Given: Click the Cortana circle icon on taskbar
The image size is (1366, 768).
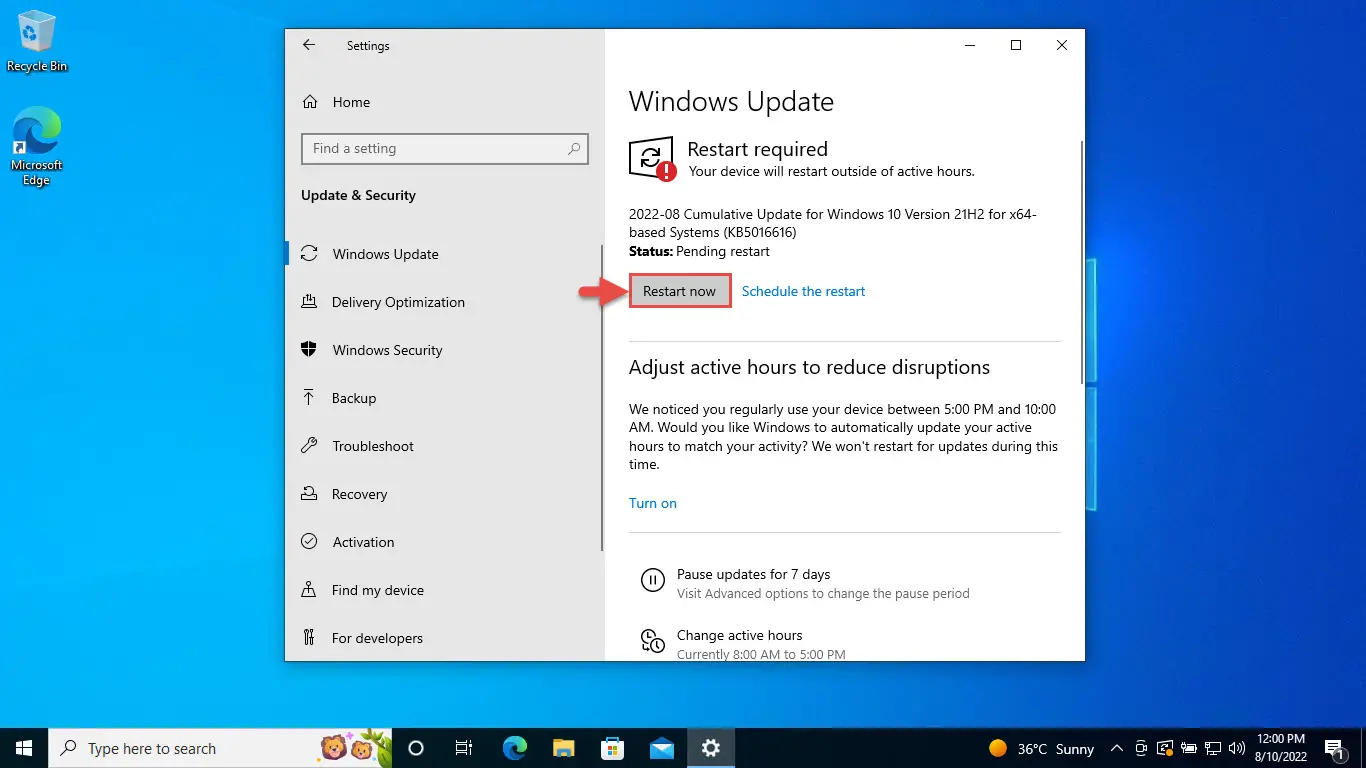Looking at the screenshot, I should pyautogui.click(x=416, y=748).
